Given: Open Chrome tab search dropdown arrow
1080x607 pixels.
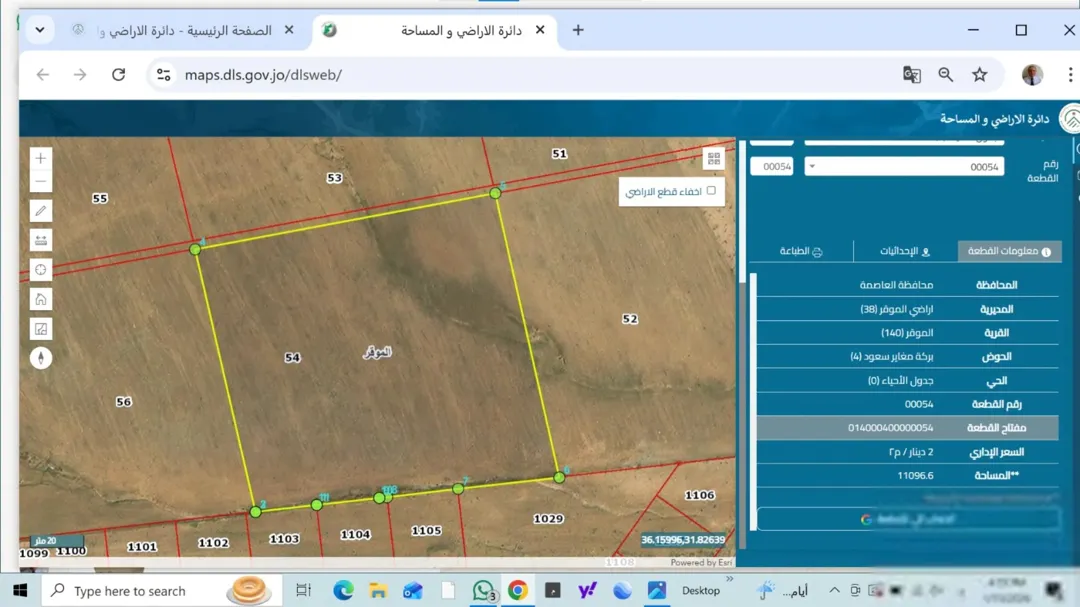Looking at the screenshot, I should click(40, 30).
